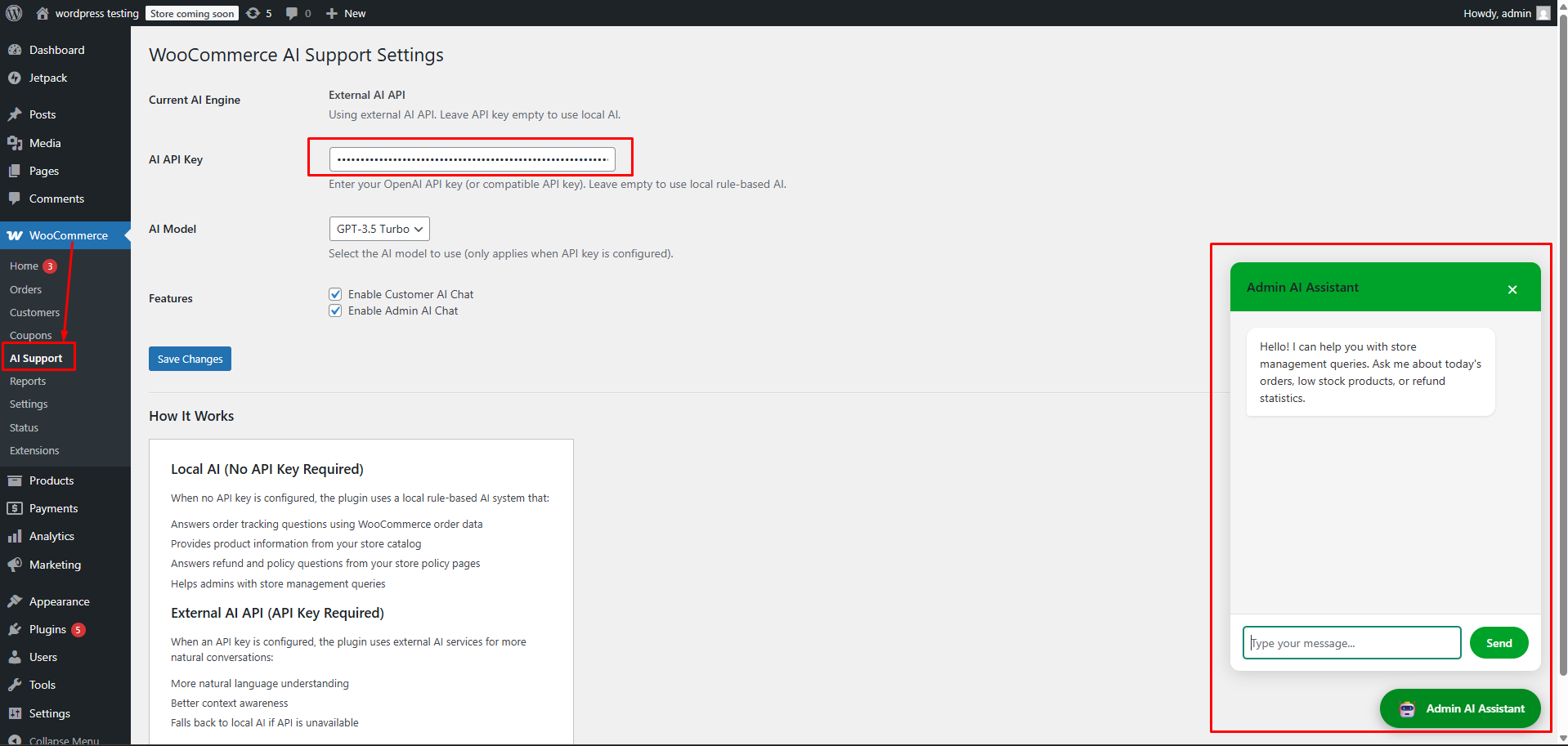1568x746 pixels.
Task: Click the Save Changes button
Action: 190,359
